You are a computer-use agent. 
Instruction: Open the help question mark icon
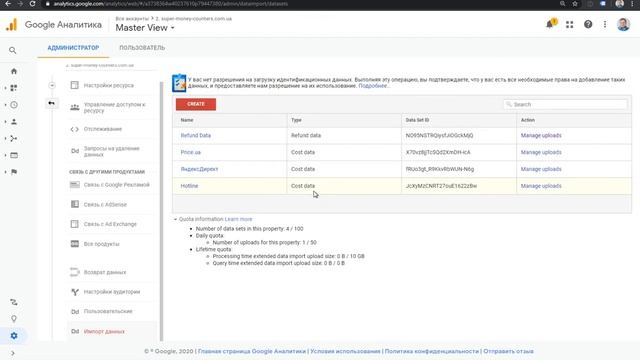588,24
